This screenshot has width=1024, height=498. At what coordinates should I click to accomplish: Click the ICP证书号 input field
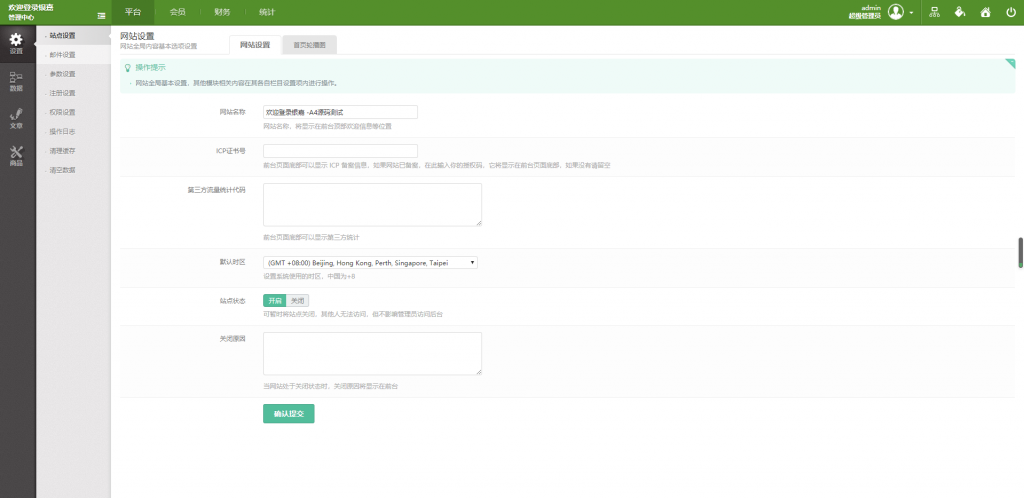click(340, 151)
